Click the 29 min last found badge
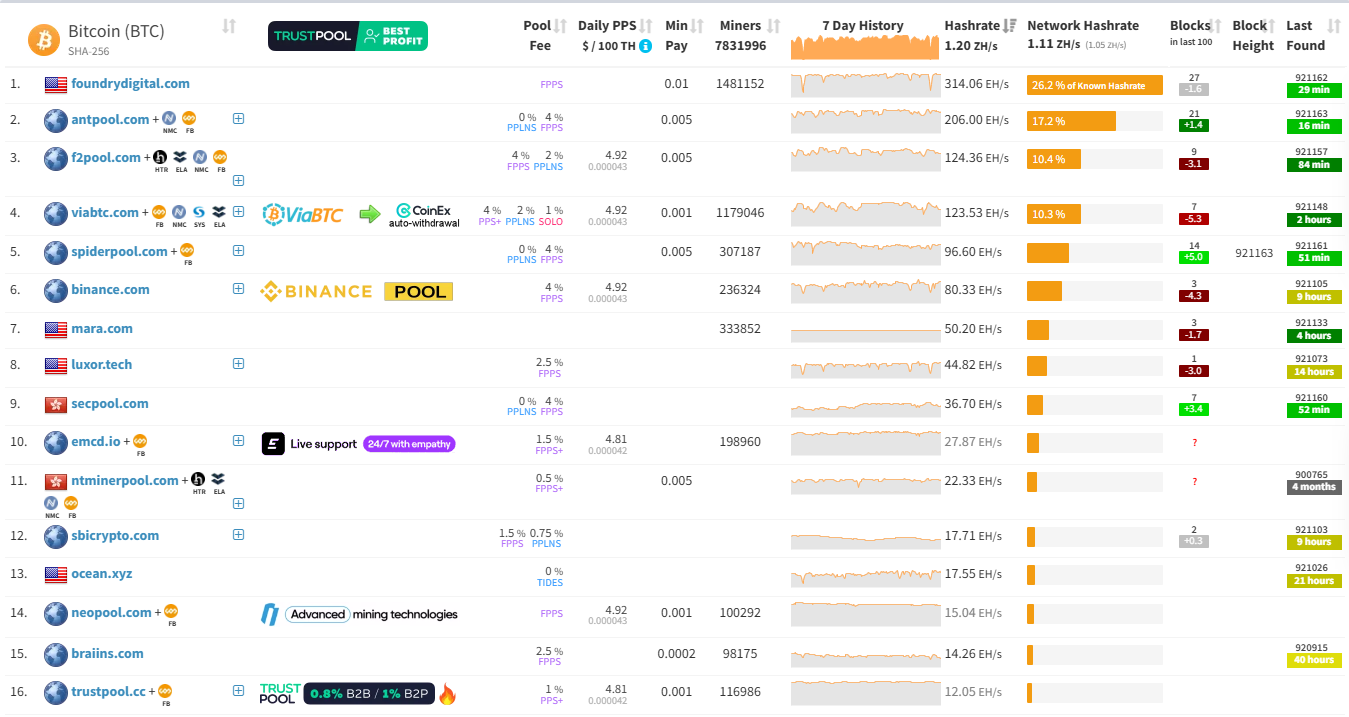The width and height of the screenshot is (1349, 717). pyautogui.click(x=1314, y=90)
